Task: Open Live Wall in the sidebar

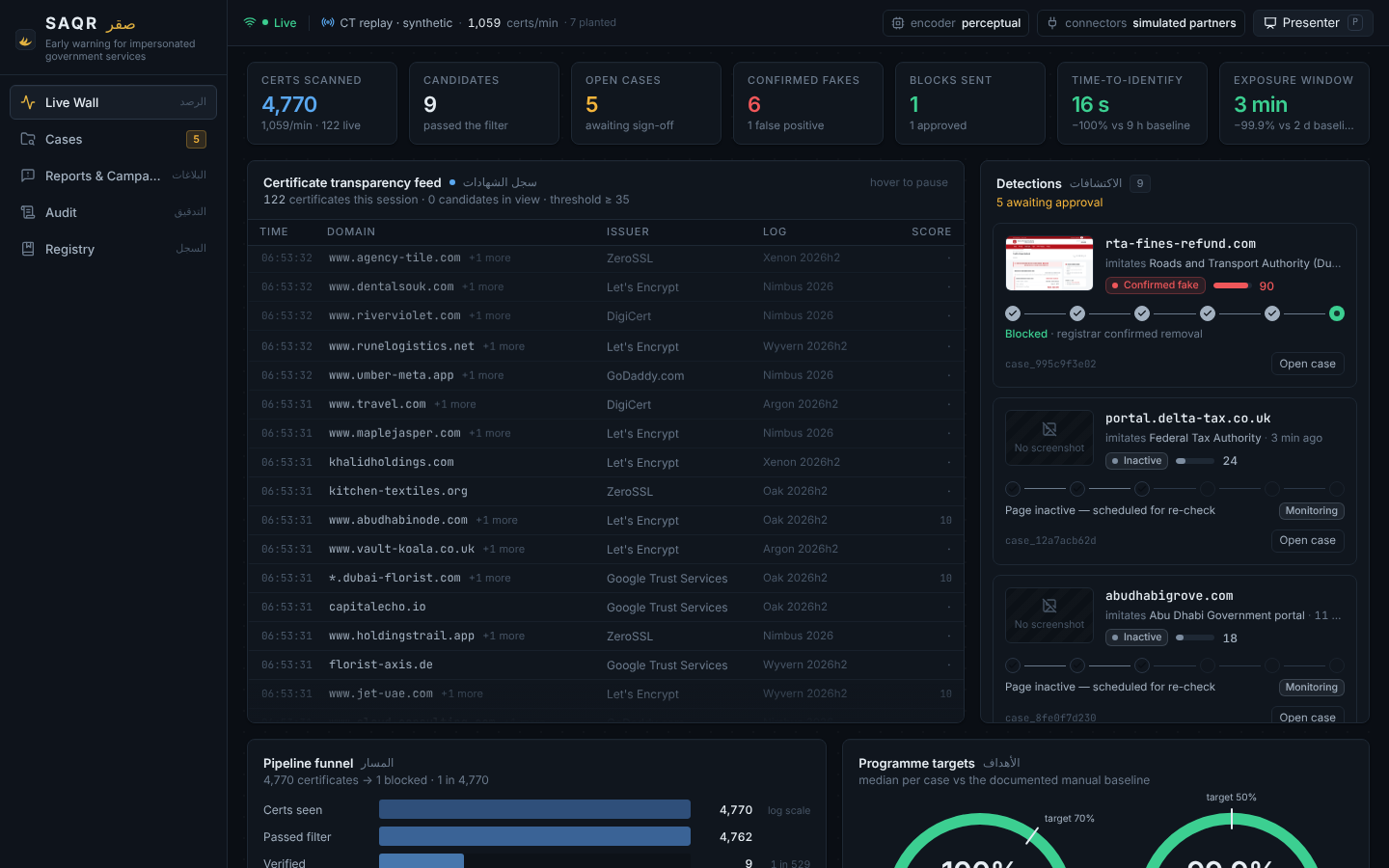Action: (113, 102)
